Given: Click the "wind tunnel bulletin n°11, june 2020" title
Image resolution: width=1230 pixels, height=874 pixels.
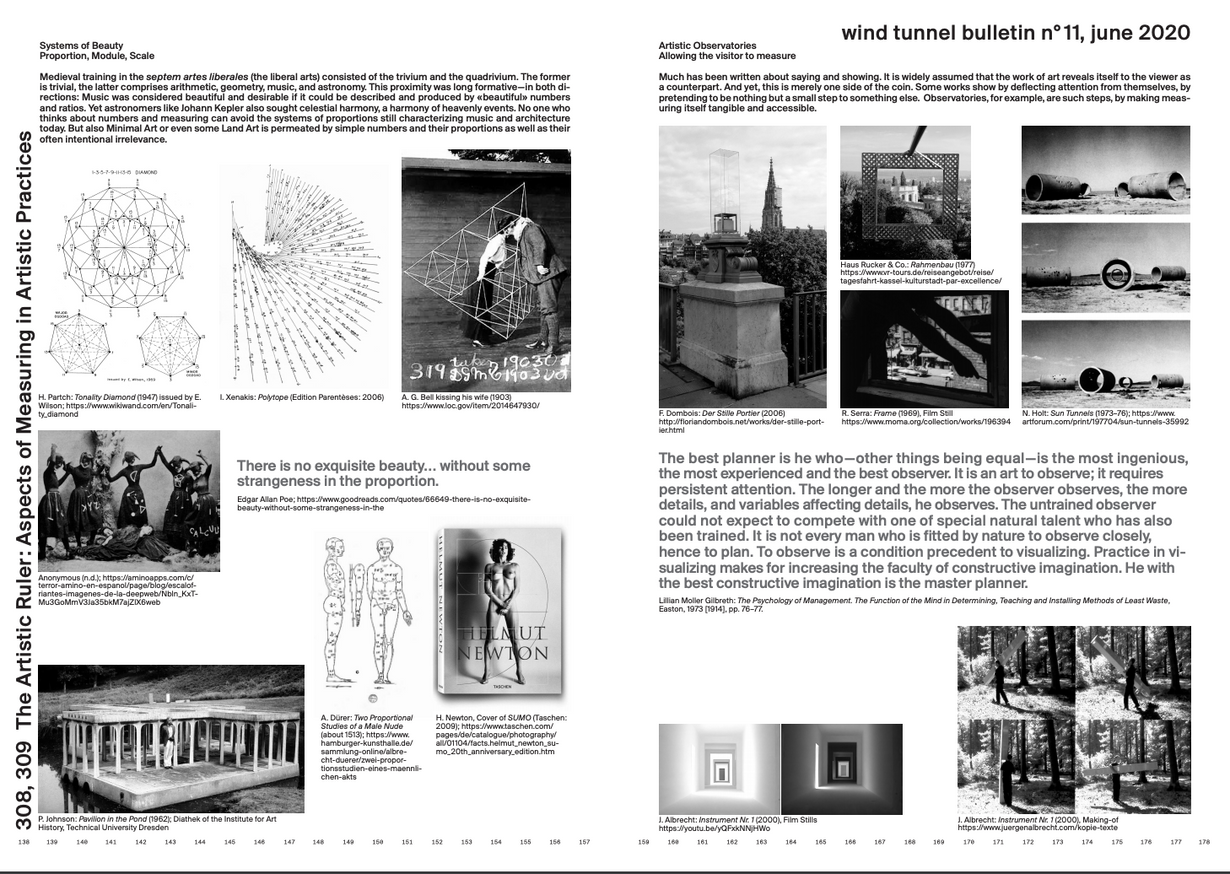Looking at the screenshot, I should pos(1016,33).
